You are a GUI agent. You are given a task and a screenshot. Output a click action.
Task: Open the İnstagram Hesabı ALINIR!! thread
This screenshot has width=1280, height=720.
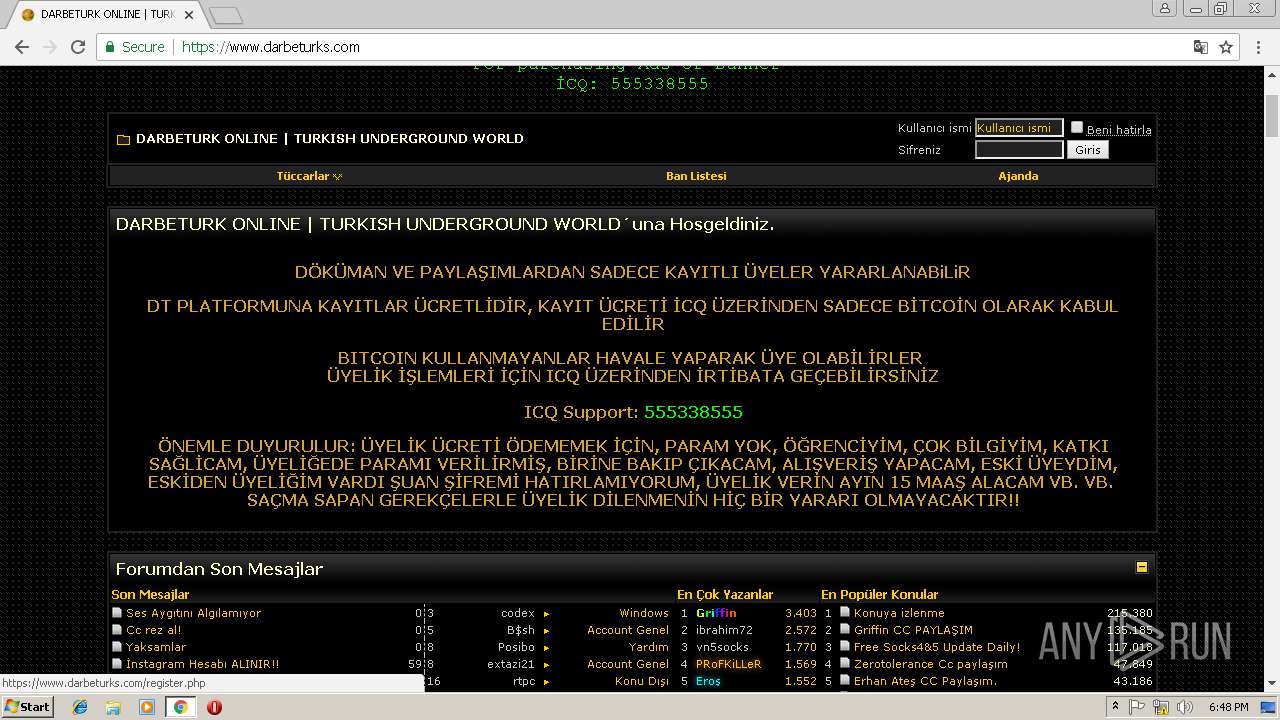point(203,664)
